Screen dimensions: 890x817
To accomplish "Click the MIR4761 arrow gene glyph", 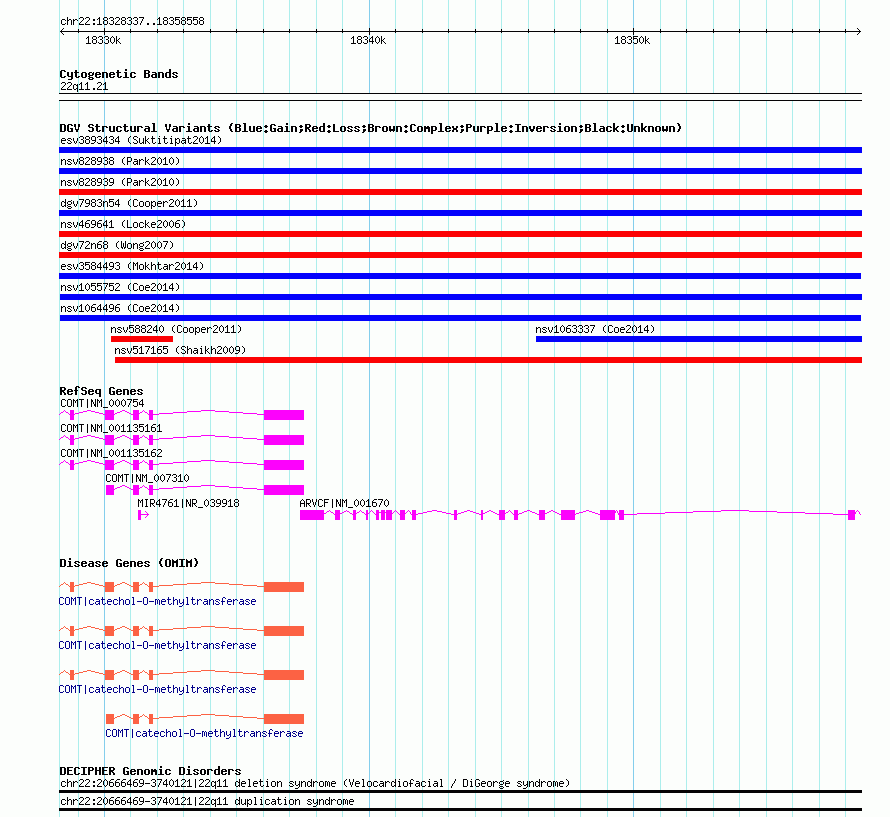I will pos(144,515).
